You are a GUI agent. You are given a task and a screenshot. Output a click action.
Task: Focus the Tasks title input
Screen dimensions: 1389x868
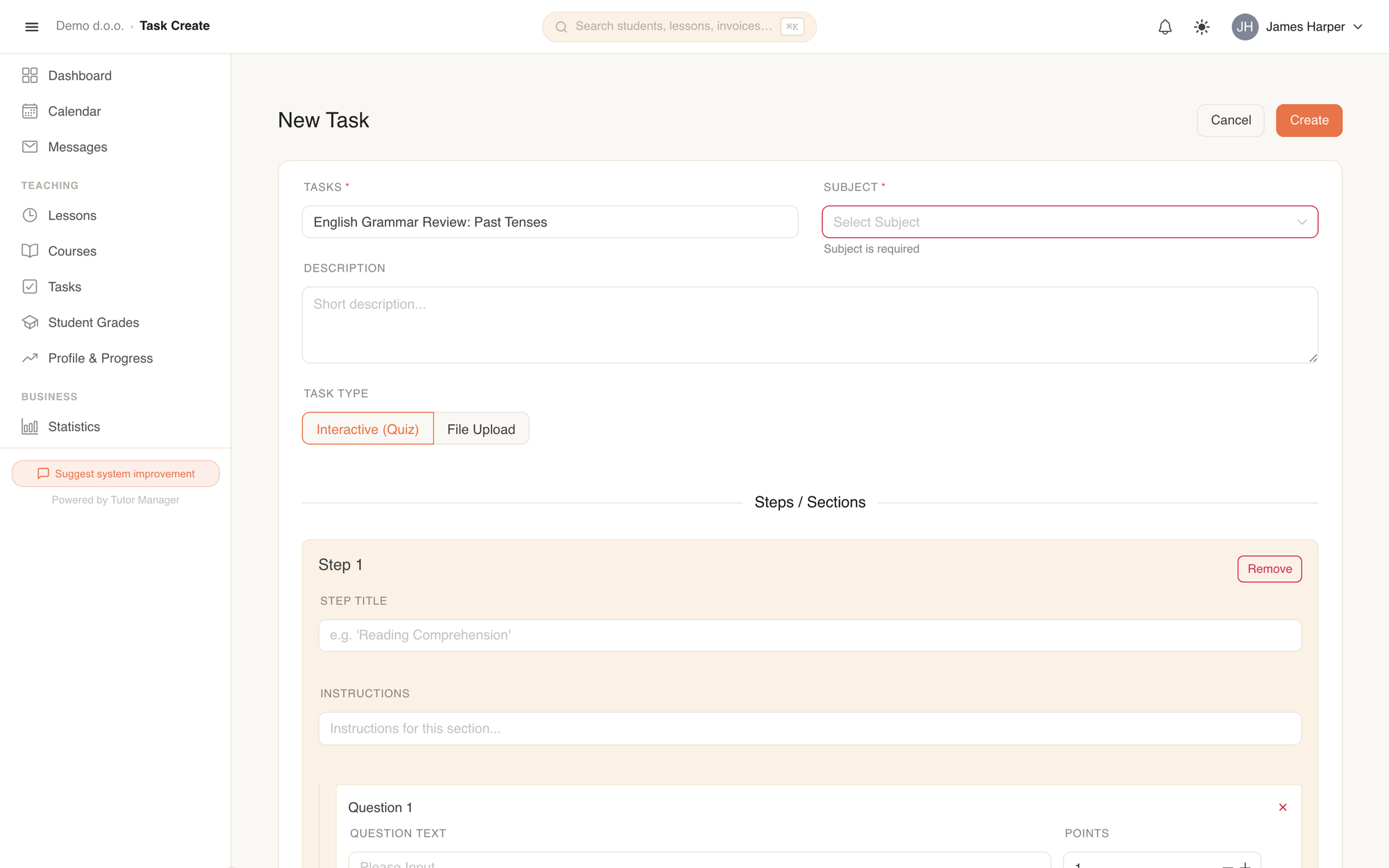click(x=550, y=222)
